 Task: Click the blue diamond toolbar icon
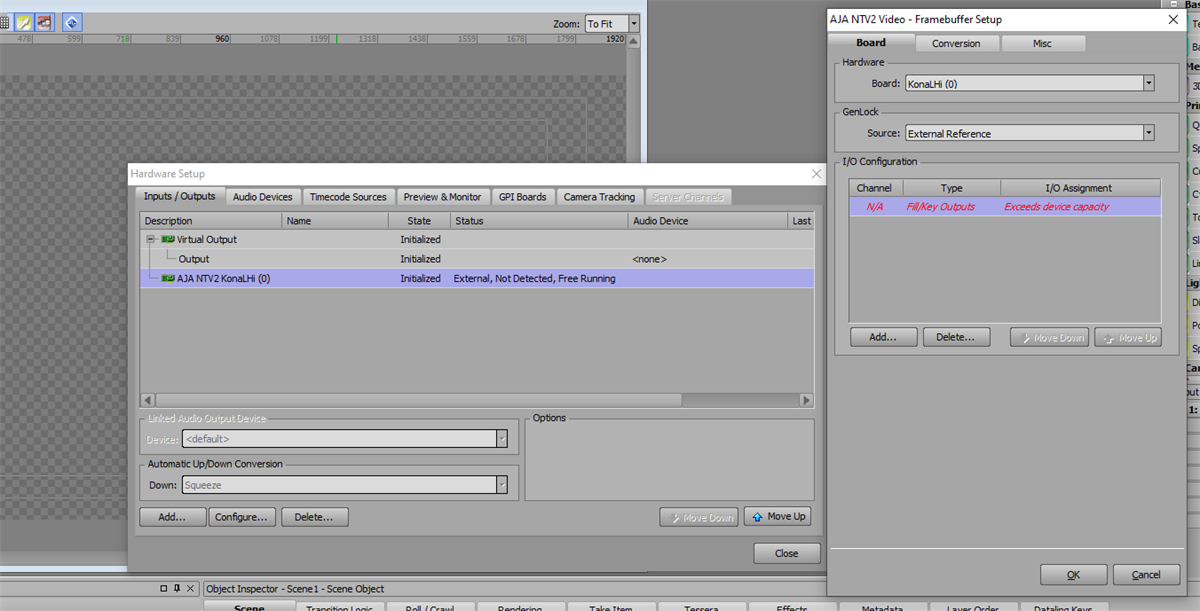pyautogui.click(x=72, y=22)
